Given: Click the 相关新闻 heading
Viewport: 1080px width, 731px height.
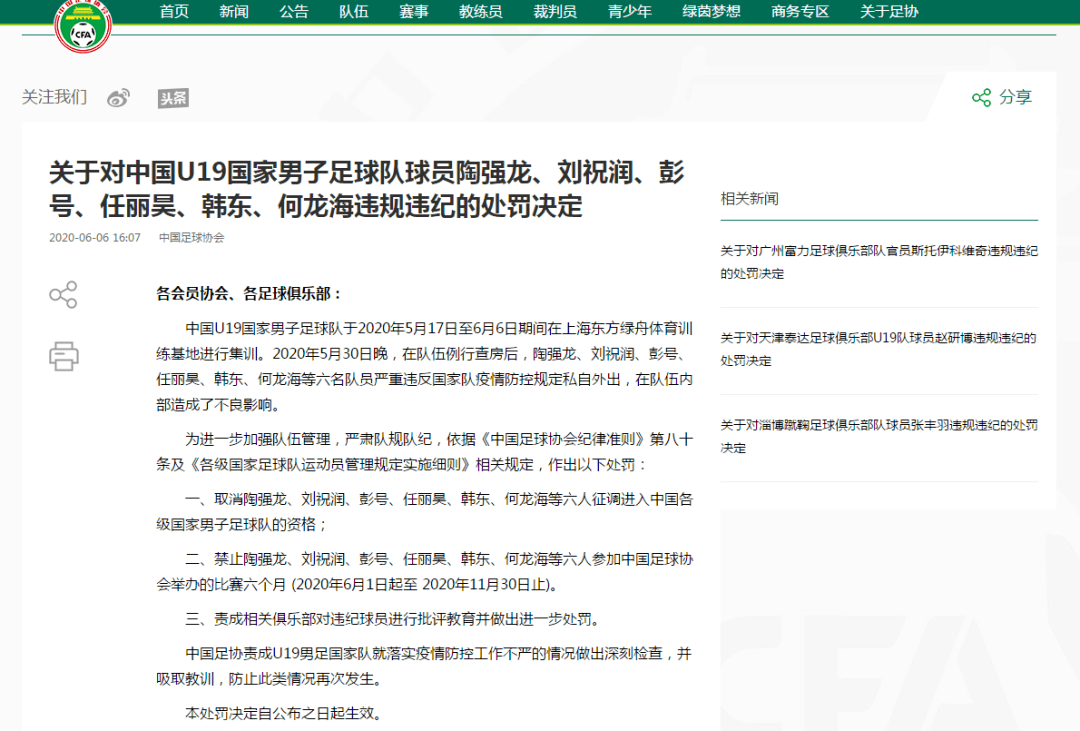Looking at the screenshot, I should click(x=749, y=198).
